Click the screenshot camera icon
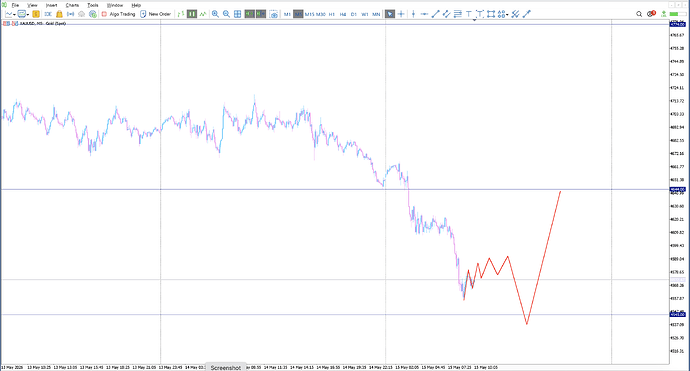690x371 pixels. pos(274,14)
